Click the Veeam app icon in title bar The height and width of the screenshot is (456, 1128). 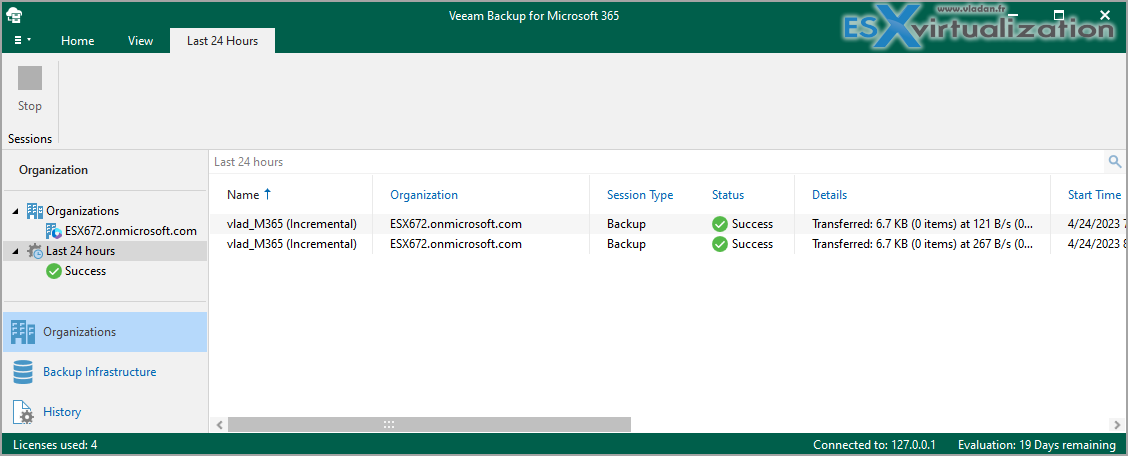[x=14, y=15]
